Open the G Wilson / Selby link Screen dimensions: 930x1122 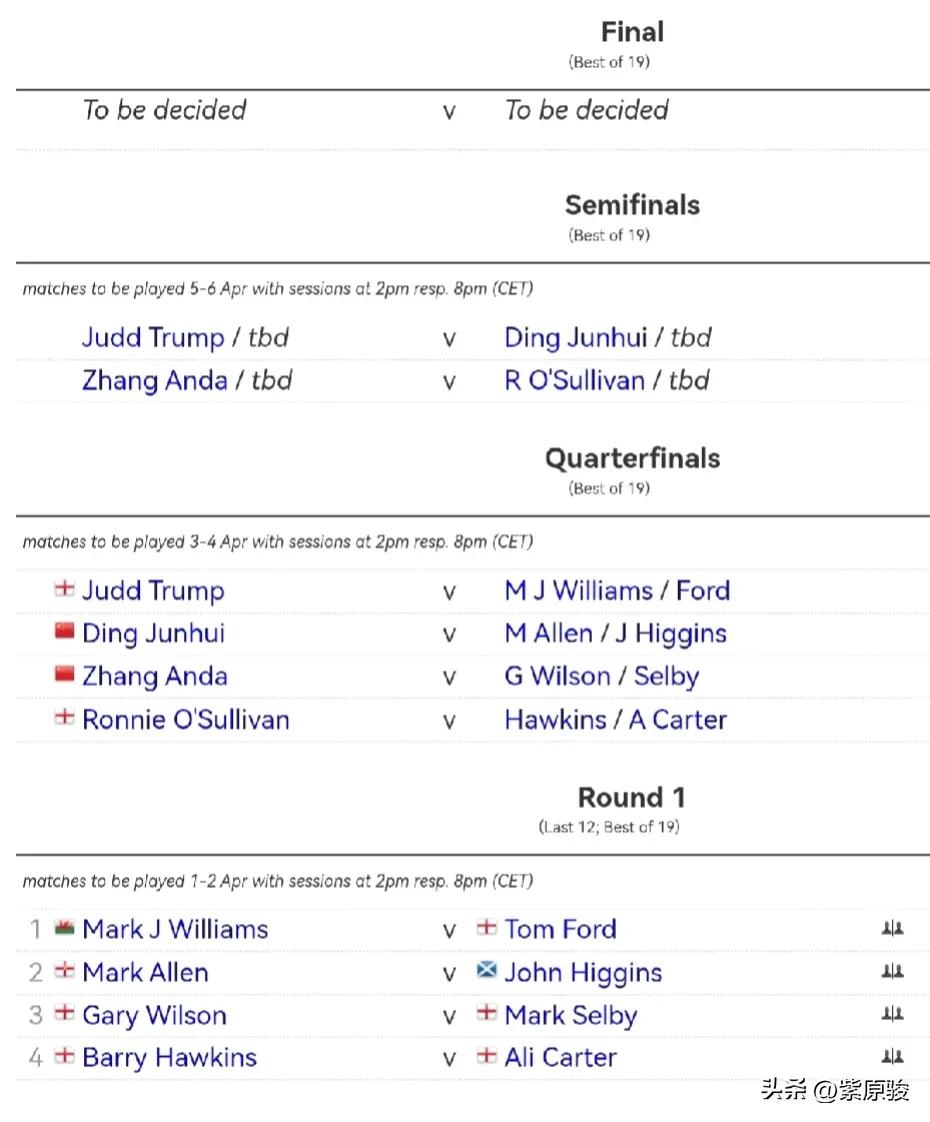[602, 677]
